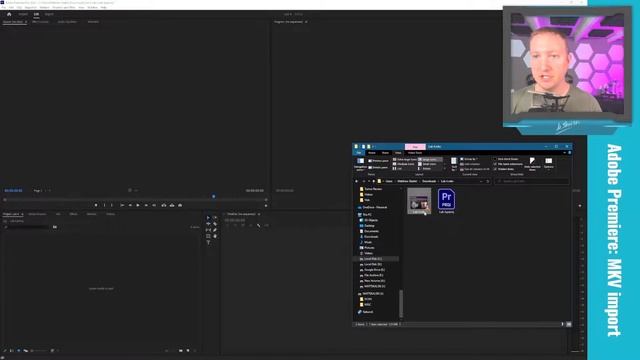This screenshot has width=640, height=360.
Task: Select the Selection tool in Premiere's Tools panel
Action: click(x=208, y=218)
